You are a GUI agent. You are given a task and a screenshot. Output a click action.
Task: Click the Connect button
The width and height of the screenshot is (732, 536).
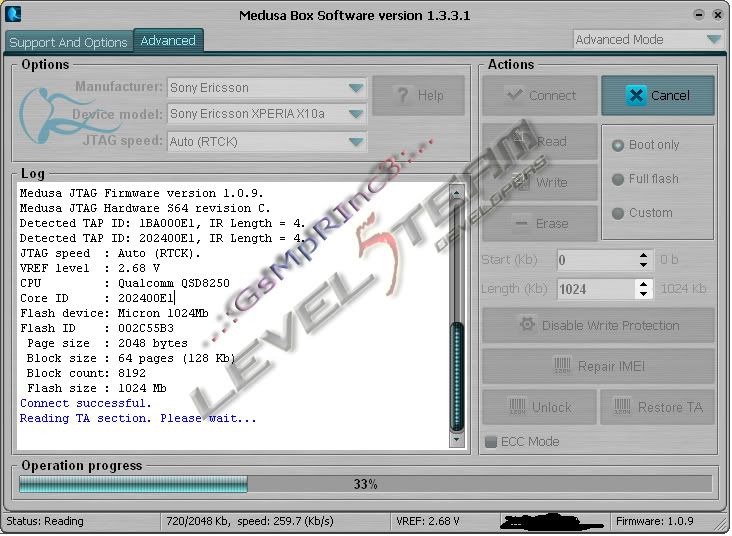pyautogui.click(x=540, y=95)
